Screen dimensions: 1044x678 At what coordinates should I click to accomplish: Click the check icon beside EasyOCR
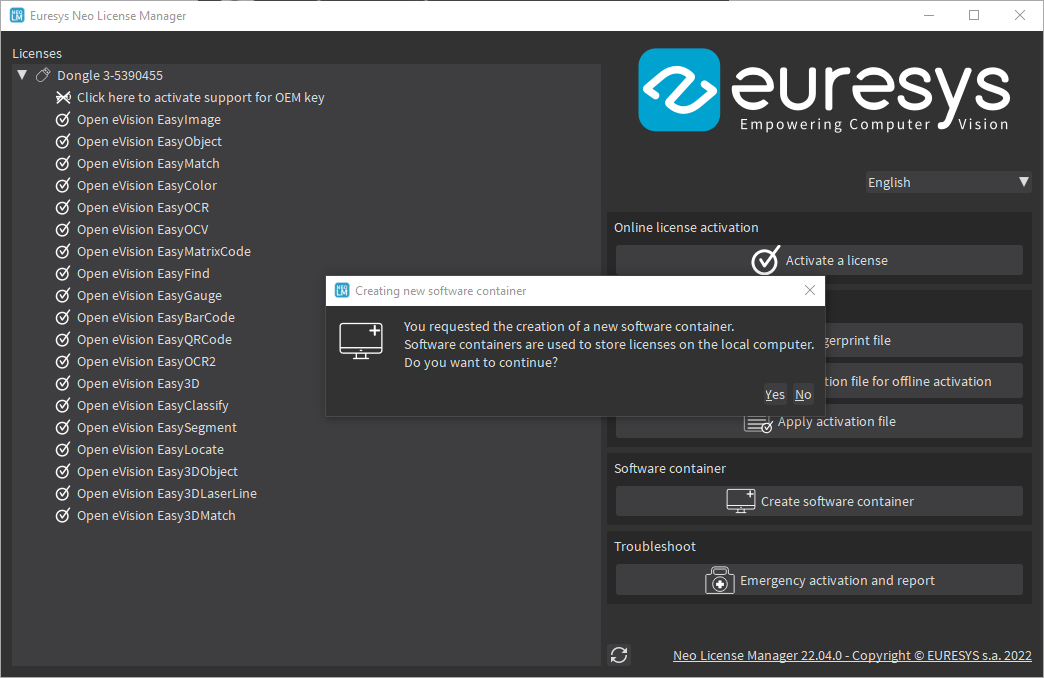63,207
